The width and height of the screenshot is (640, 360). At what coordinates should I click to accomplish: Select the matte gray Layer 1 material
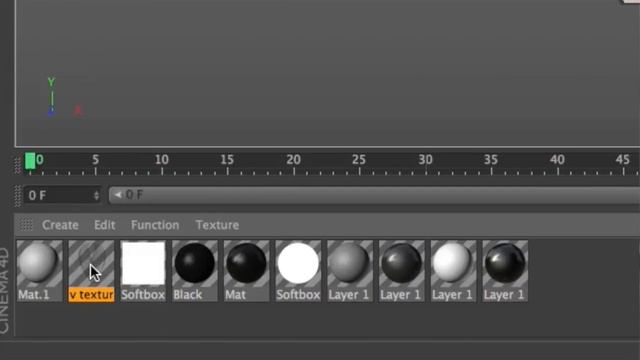(350, 271)
